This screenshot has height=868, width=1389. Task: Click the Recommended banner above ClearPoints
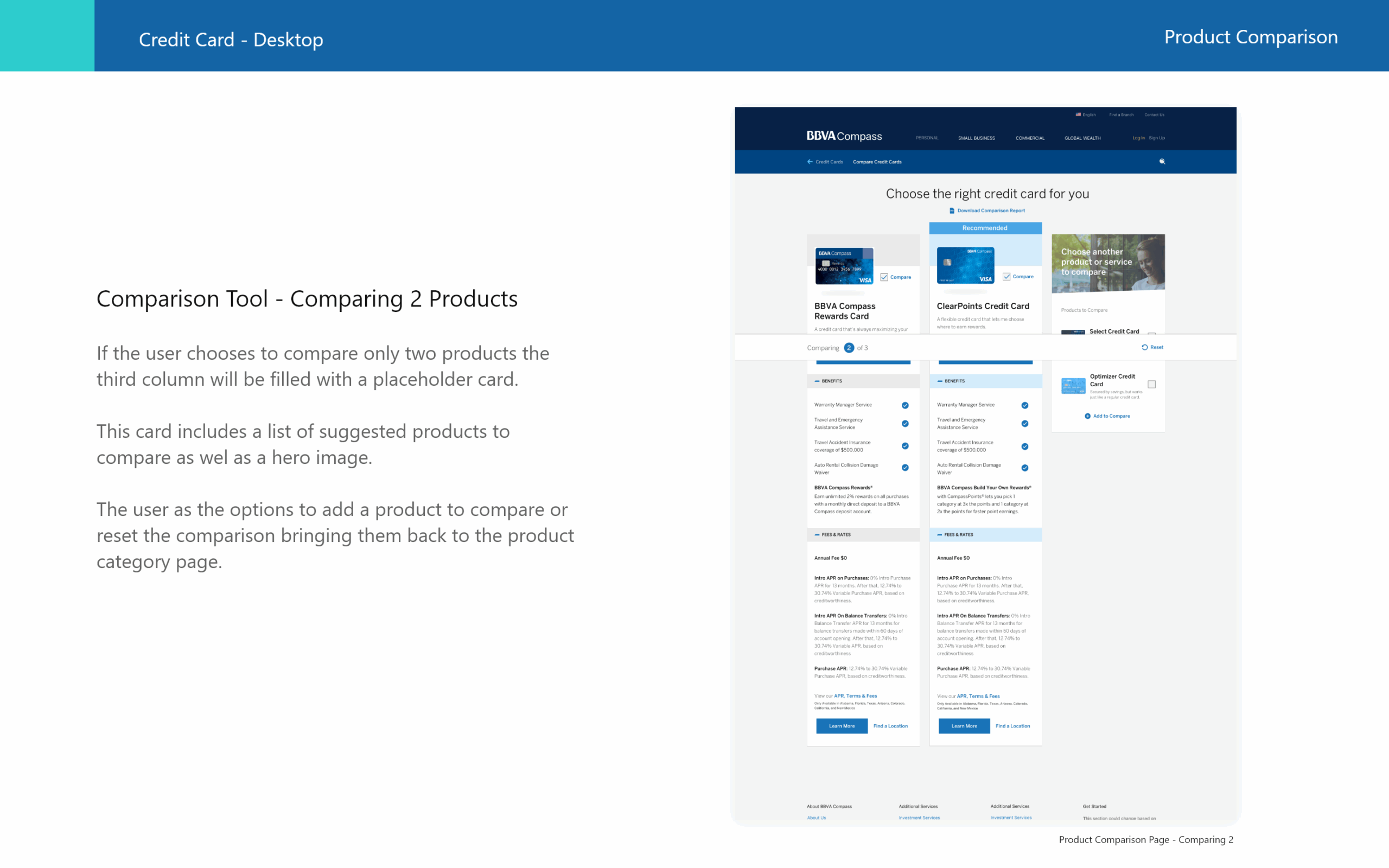click(x=985, y=228)
